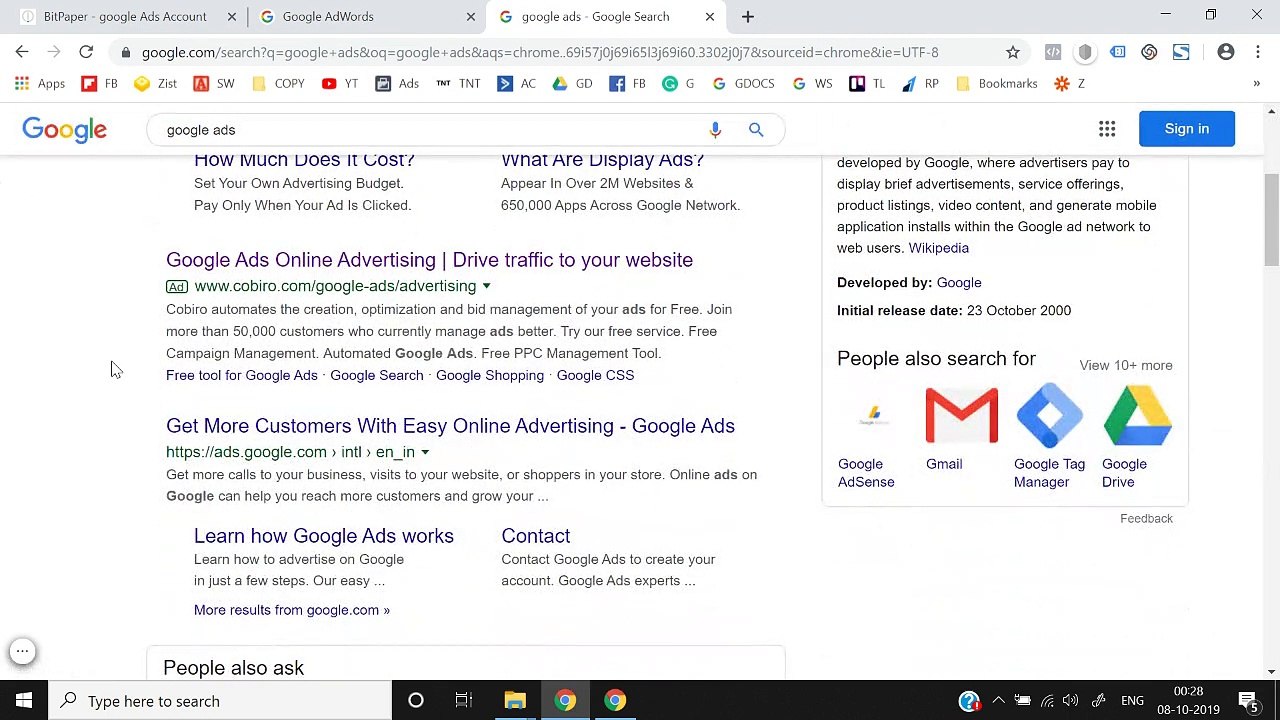The height and width of the screenshot is (720, 1280).
Task: Expand the Bookmarks folder
Action: (x=997, y=84)
